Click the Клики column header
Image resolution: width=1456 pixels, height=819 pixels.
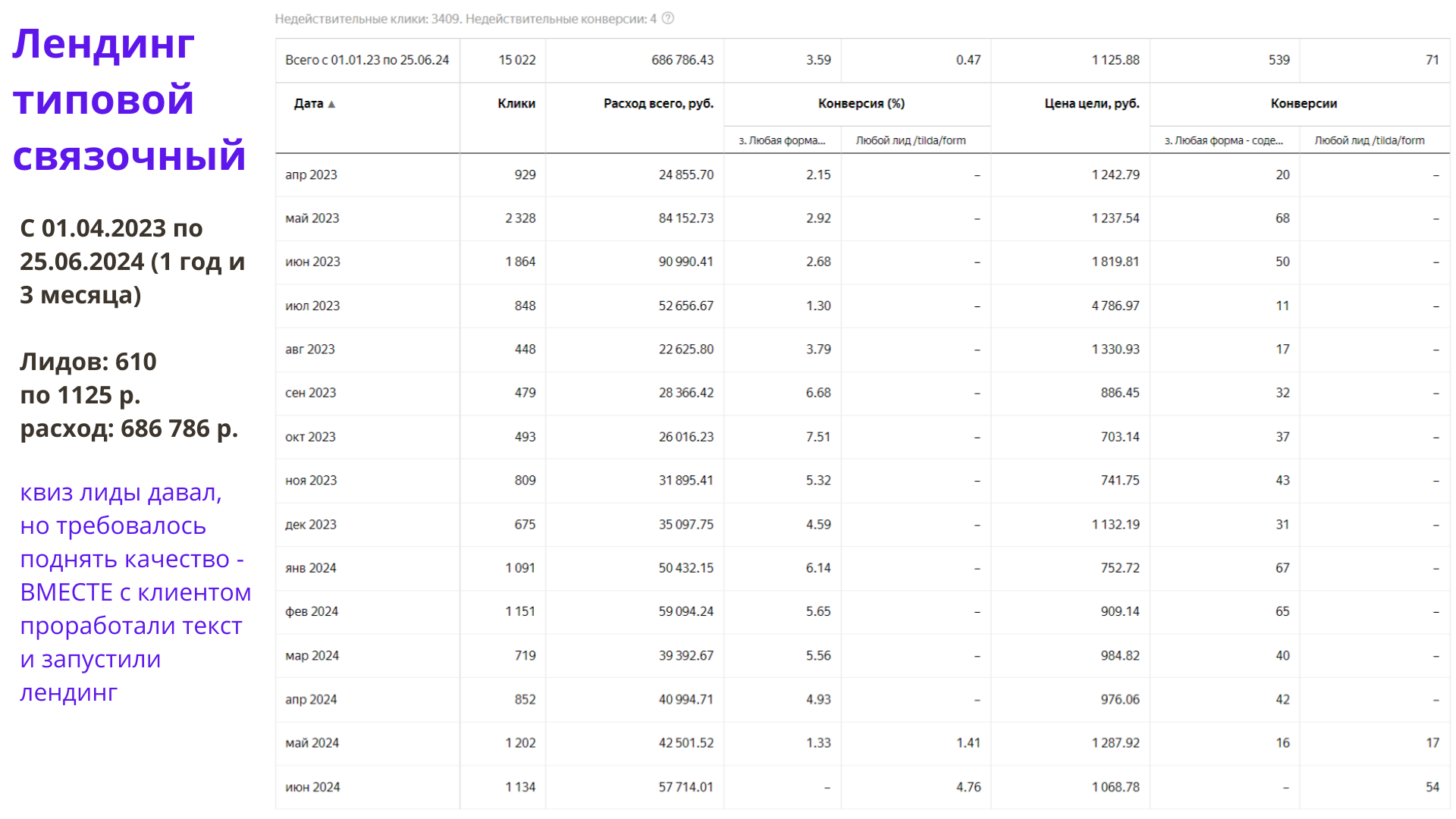(516, 103)
